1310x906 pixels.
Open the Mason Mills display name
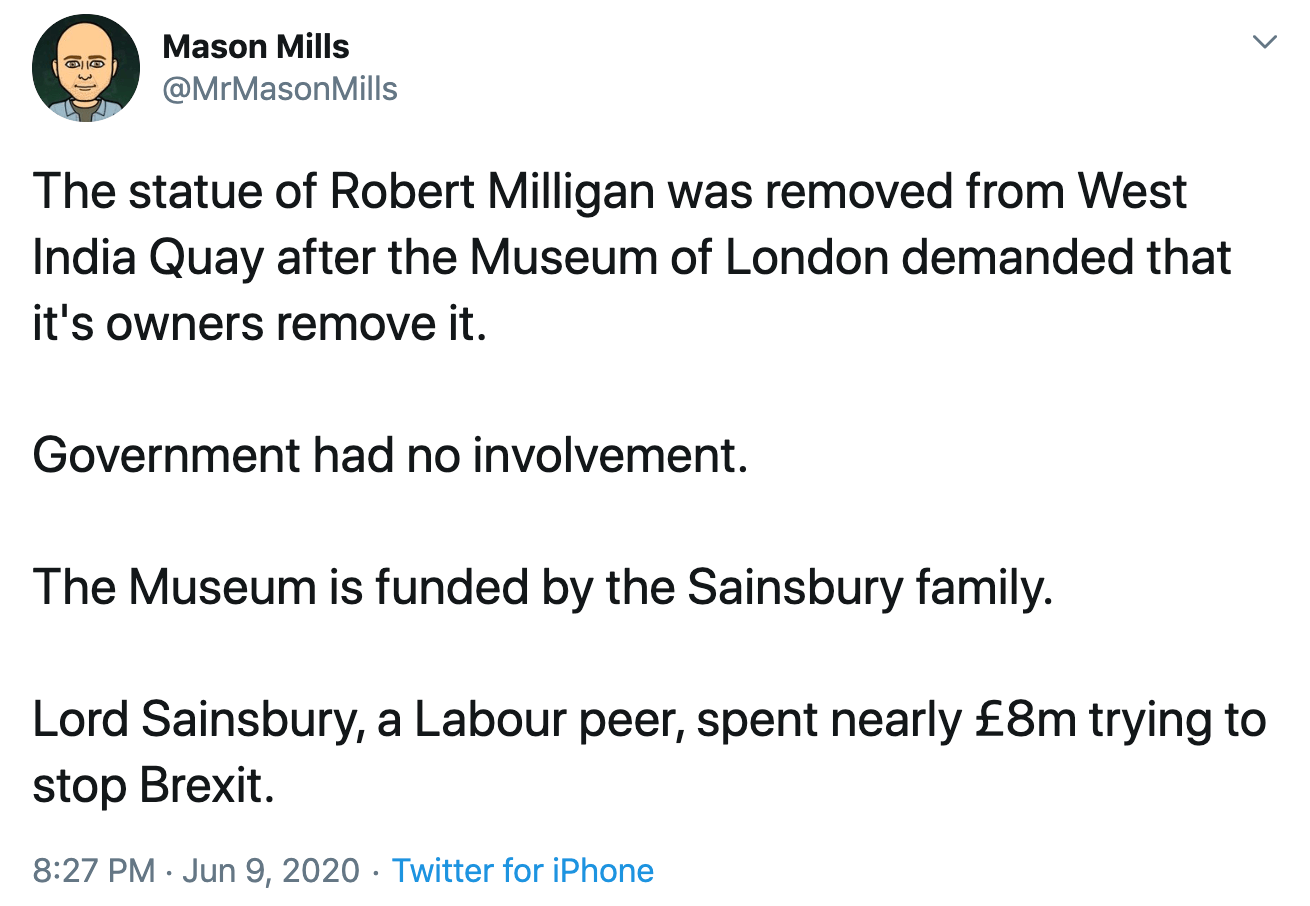[x=256, y=46]
